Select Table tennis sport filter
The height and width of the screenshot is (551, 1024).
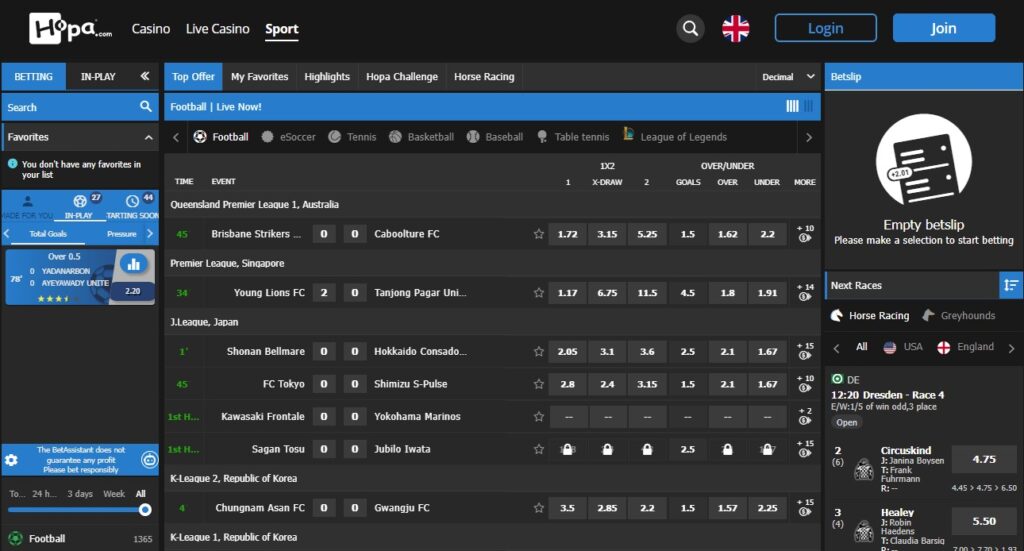(x=573, y=137)
